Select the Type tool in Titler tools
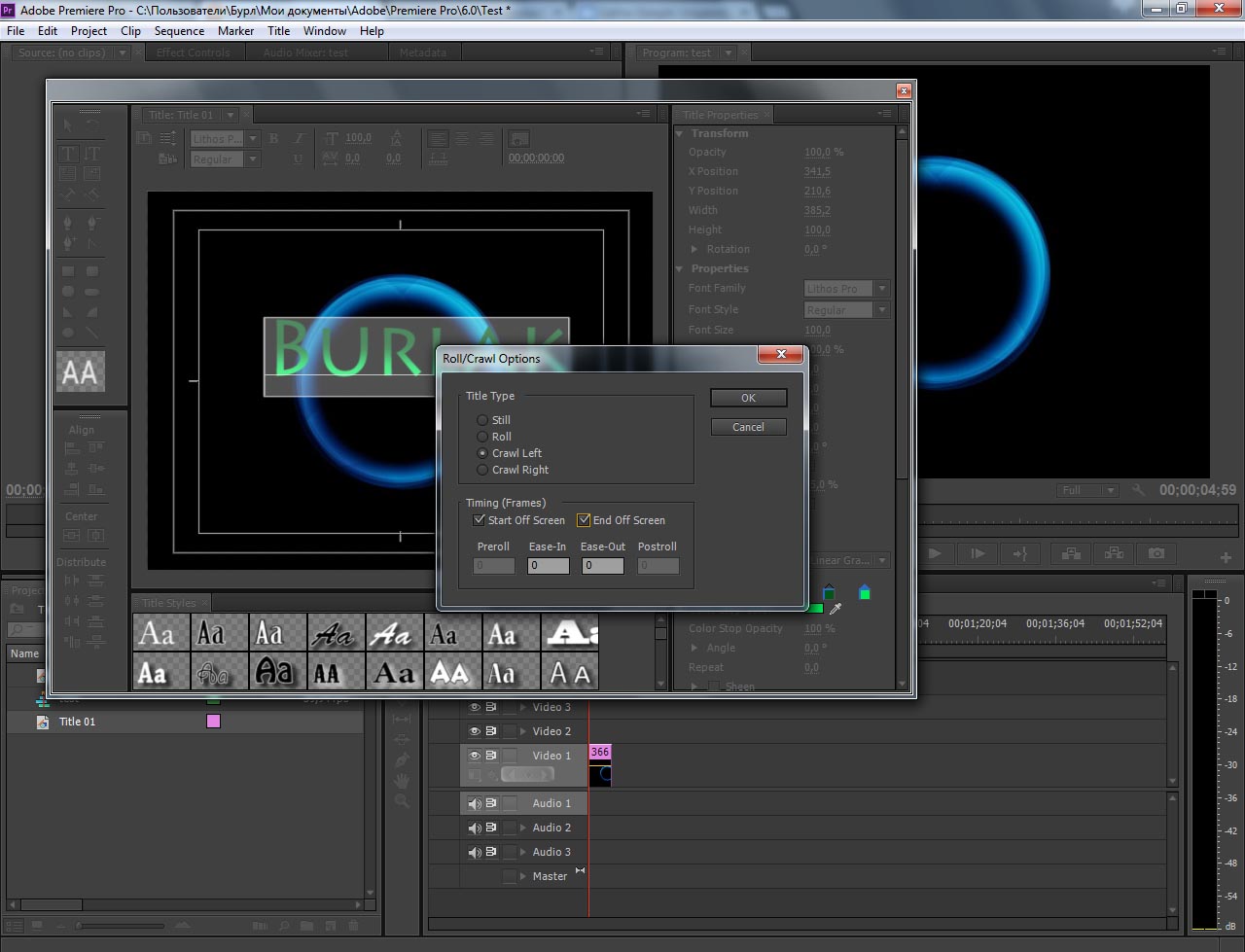 pos(68,154)
